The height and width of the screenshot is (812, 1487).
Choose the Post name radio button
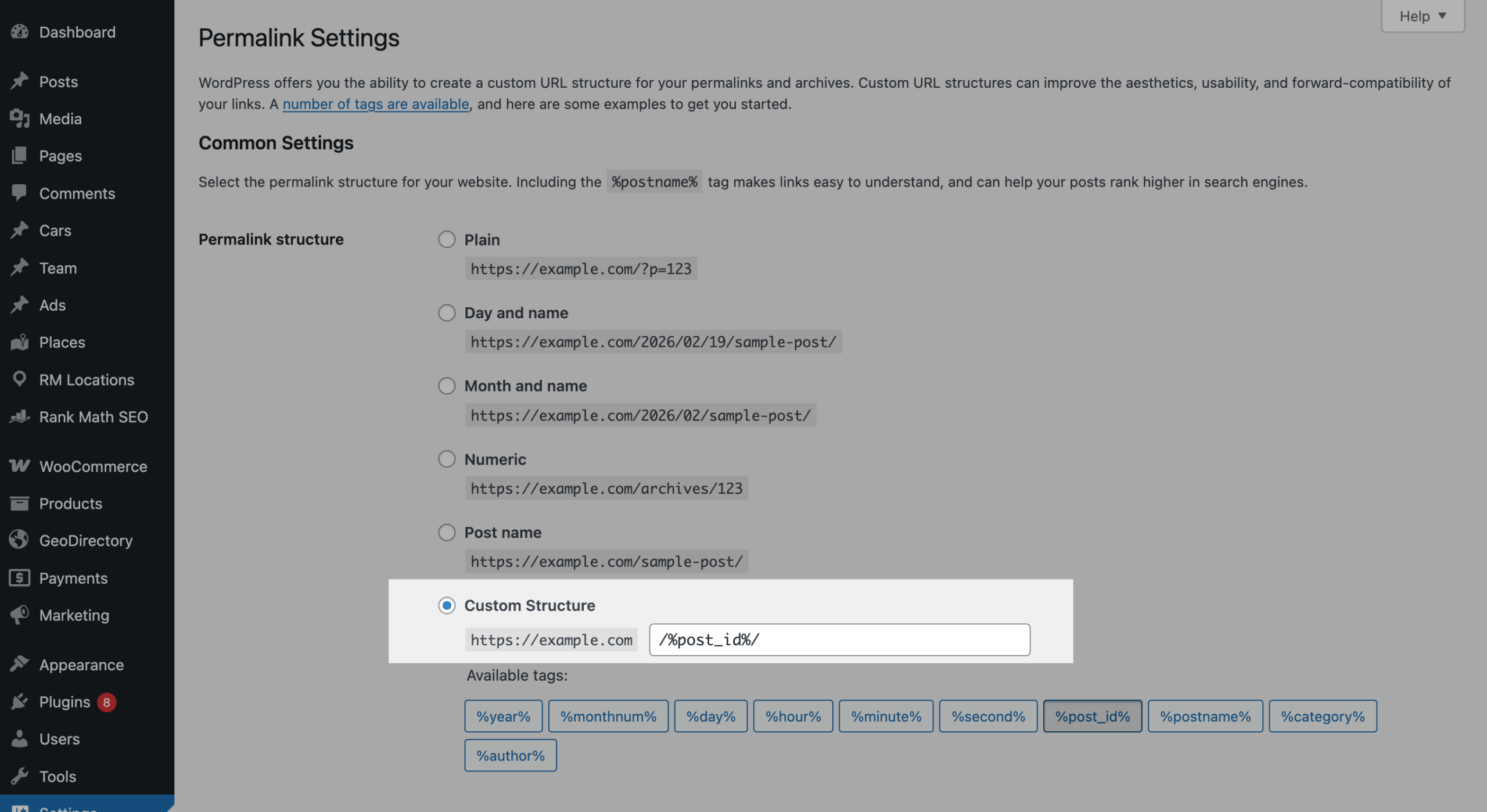446,532
